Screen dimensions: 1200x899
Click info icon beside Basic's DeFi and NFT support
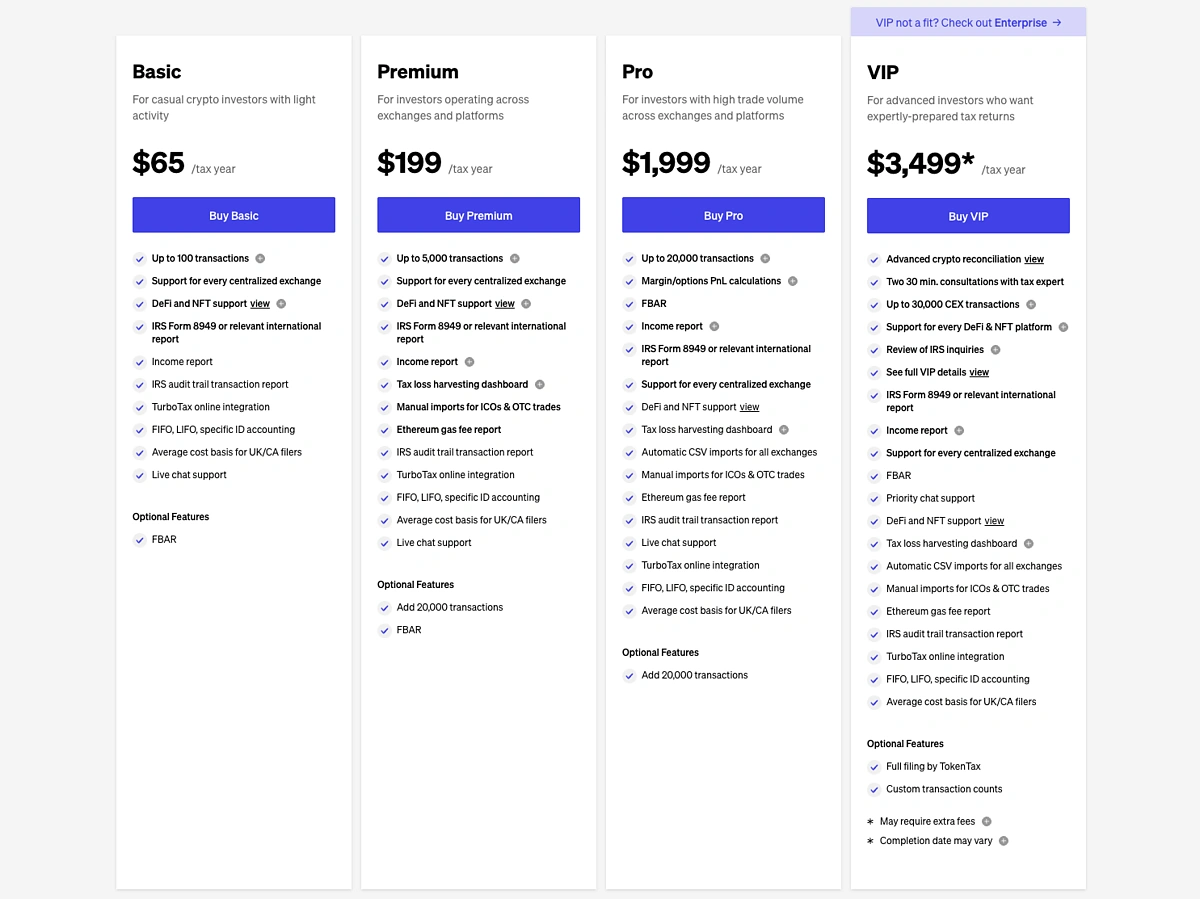coord(280,304)
